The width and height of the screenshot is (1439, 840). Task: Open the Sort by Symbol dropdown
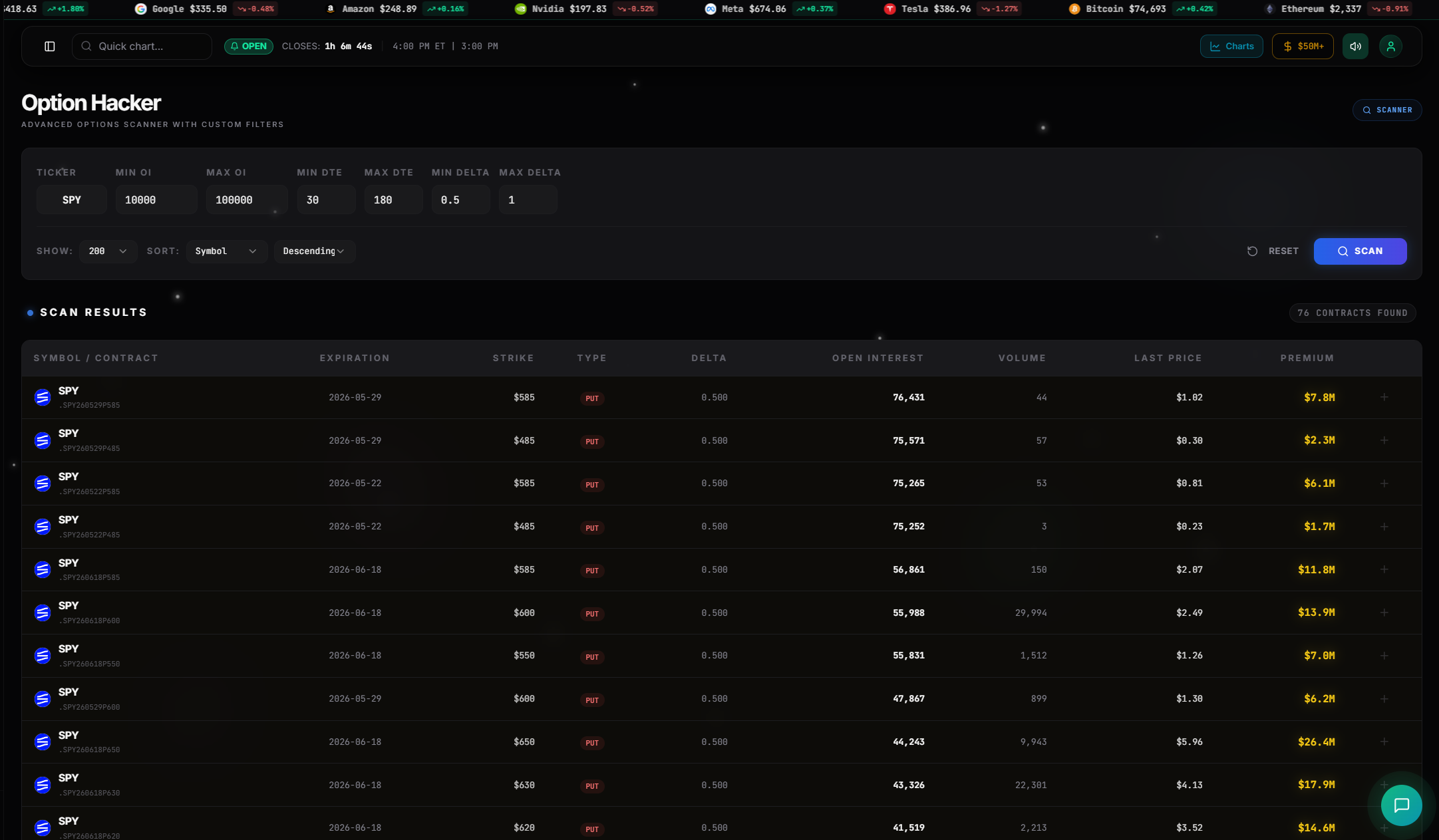pyautogui.click(x=227, y=251)
